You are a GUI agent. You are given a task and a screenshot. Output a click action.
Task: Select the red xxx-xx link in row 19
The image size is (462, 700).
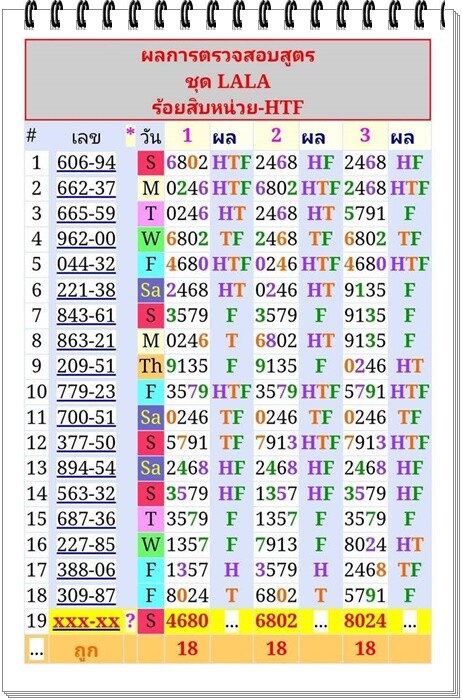[x=86, y=621]
